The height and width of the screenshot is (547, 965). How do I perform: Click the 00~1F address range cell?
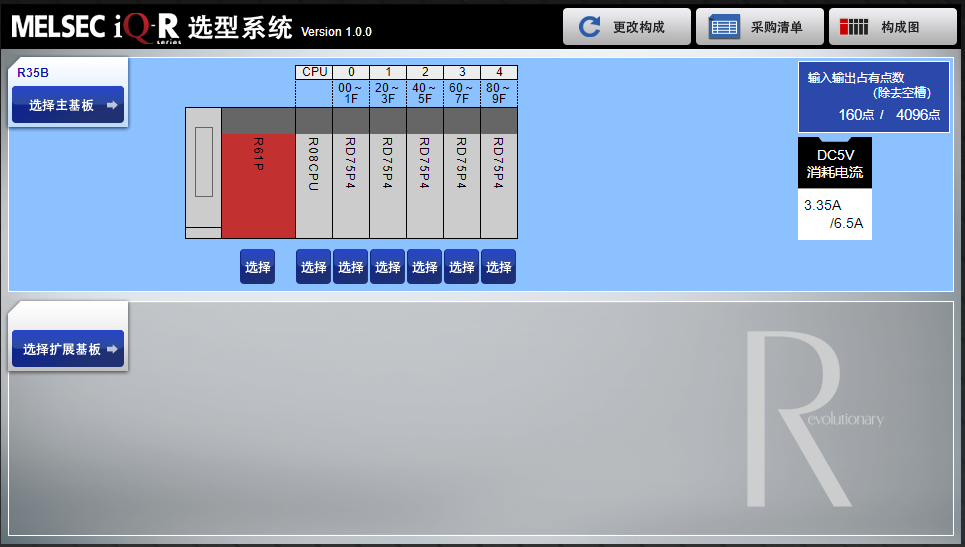click(x=351, y=93)
